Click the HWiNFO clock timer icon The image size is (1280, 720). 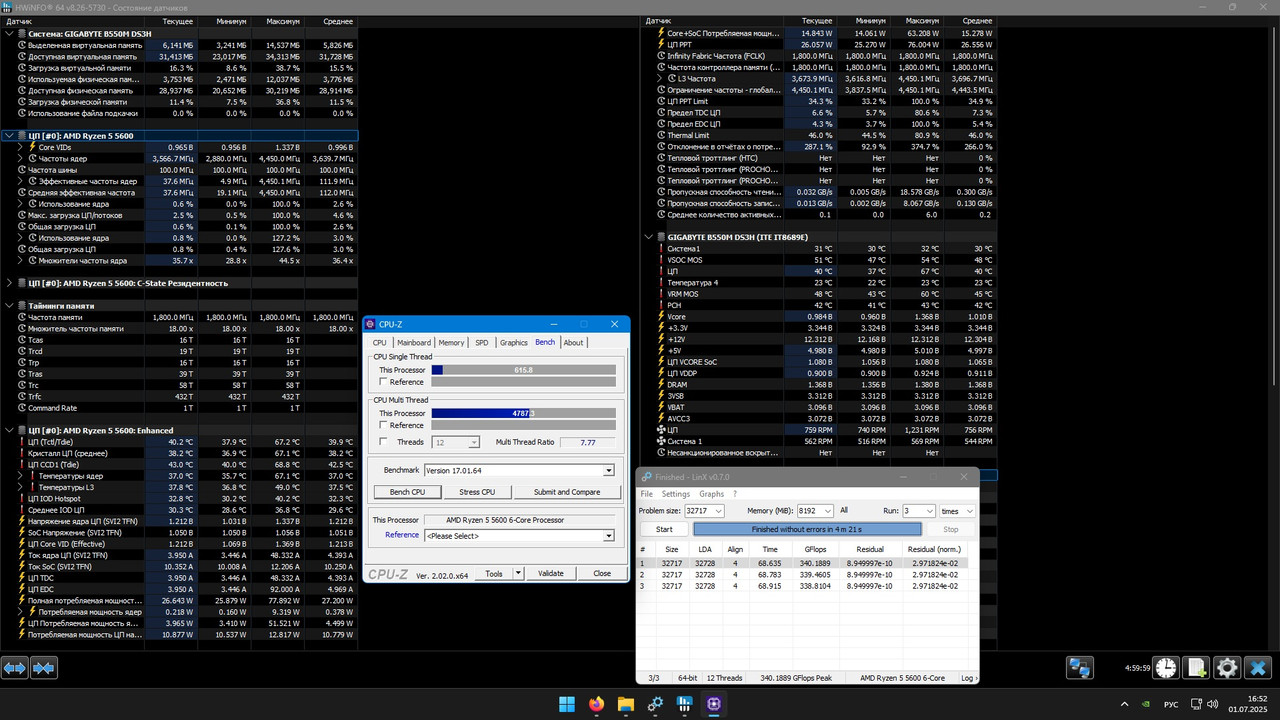[x=1166, y=667]
